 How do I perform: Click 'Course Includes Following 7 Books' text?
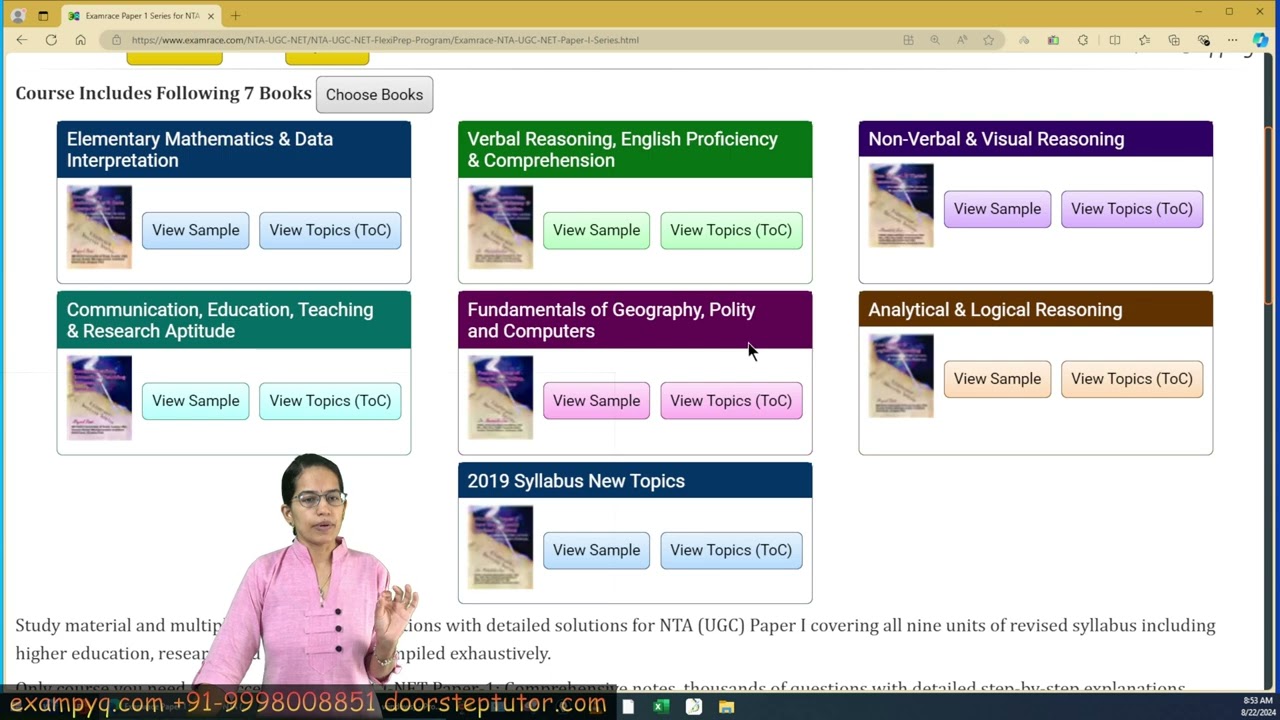point(163,93)
